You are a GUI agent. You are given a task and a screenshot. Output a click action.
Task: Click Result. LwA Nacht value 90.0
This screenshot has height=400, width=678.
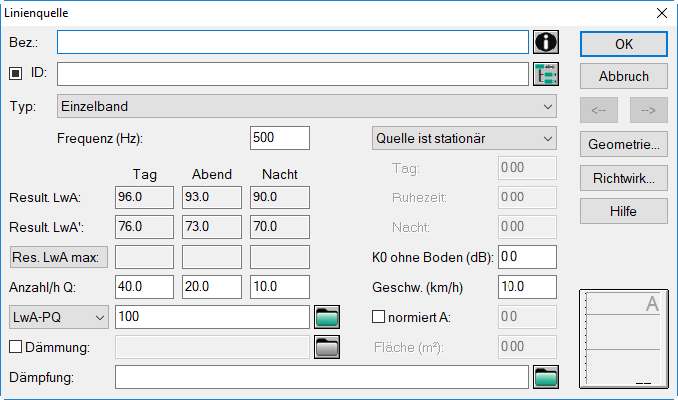tap(280, 197)
